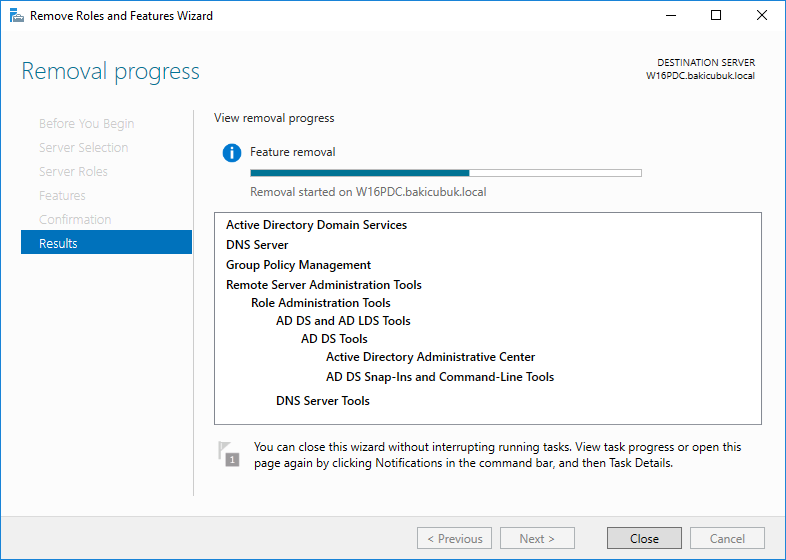The image size is (786, 560).
Task: Select the Results step in the sidebar
Action: (x=106, y=242)
